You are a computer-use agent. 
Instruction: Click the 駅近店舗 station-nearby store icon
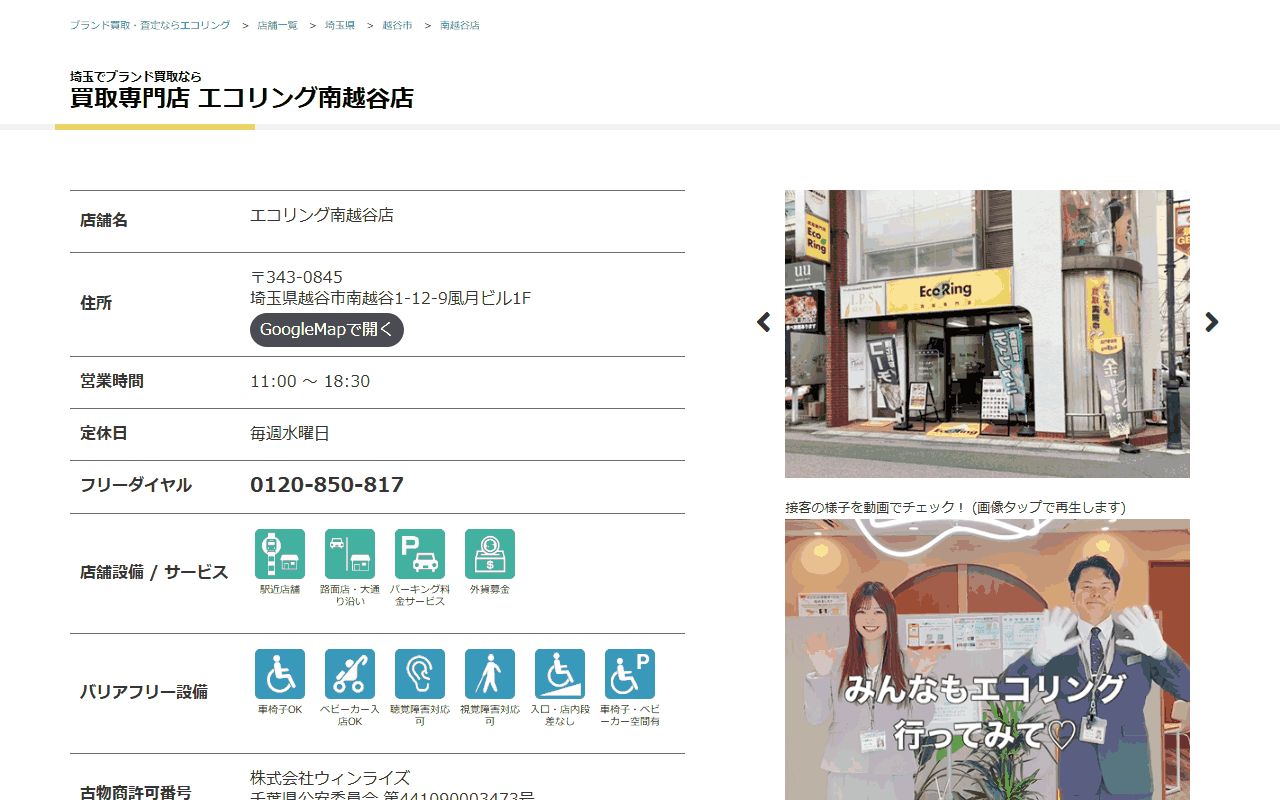coord(280,554)
